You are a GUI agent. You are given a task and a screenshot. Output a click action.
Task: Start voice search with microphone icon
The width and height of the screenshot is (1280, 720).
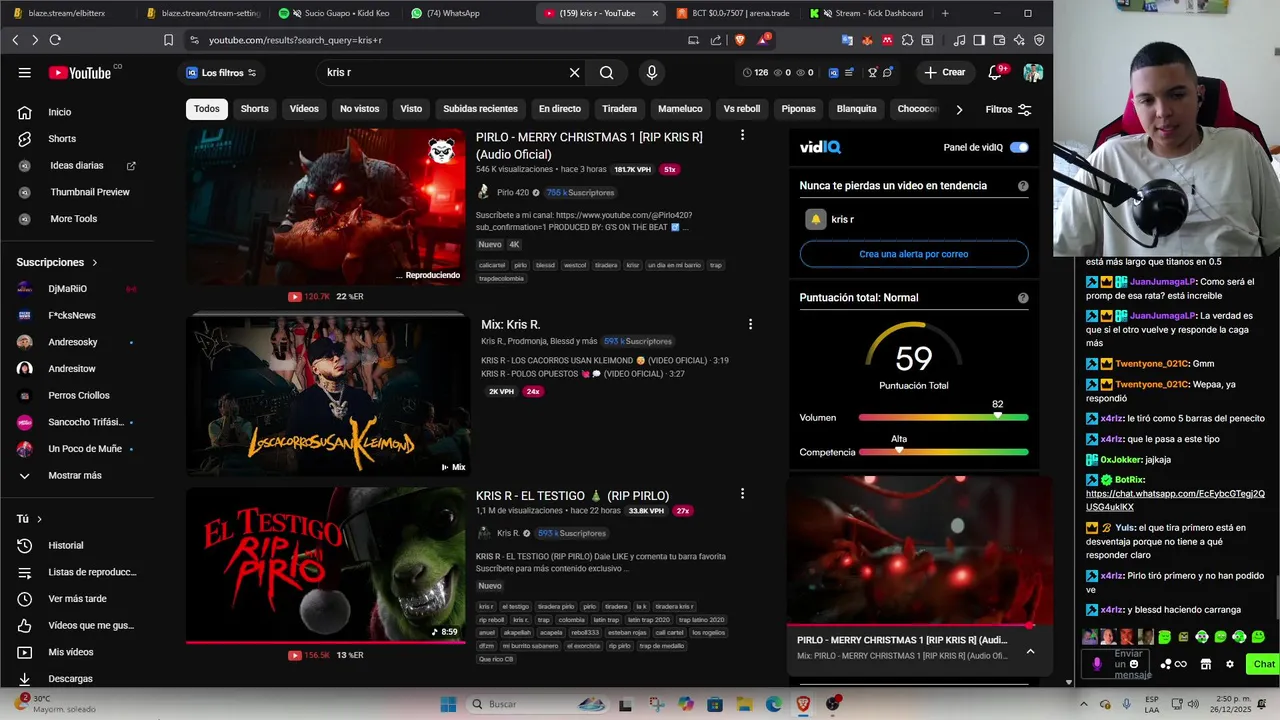652,72
